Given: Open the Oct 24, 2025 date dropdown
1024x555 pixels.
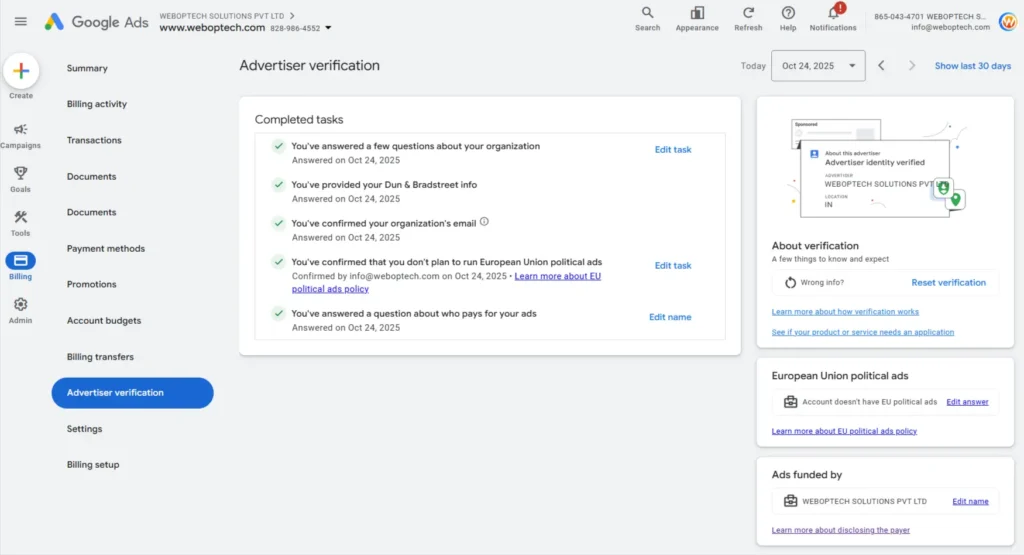Looking at the screenshot, I should point(818,66).
